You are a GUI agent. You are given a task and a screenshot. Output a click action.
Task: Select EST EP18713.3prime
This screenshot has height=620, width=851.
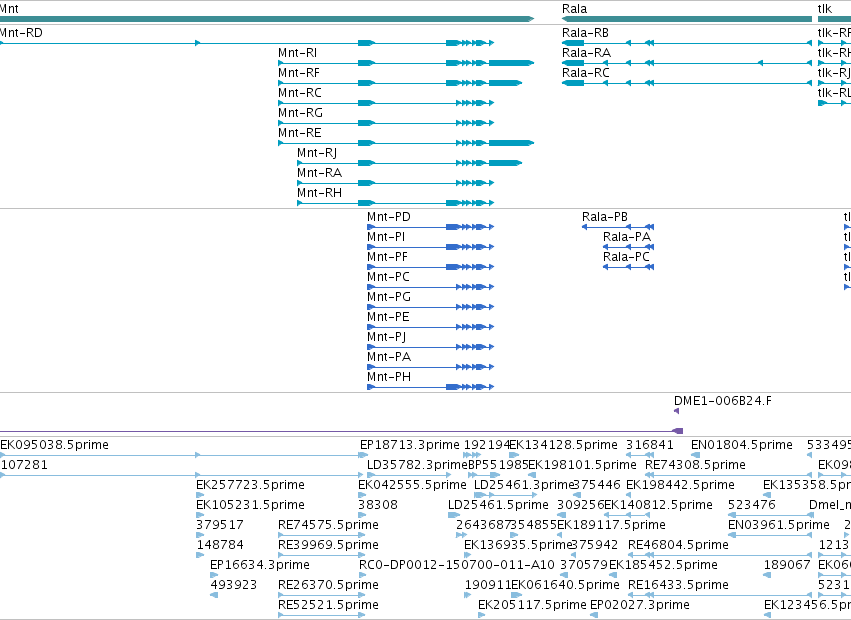(410, 445)
